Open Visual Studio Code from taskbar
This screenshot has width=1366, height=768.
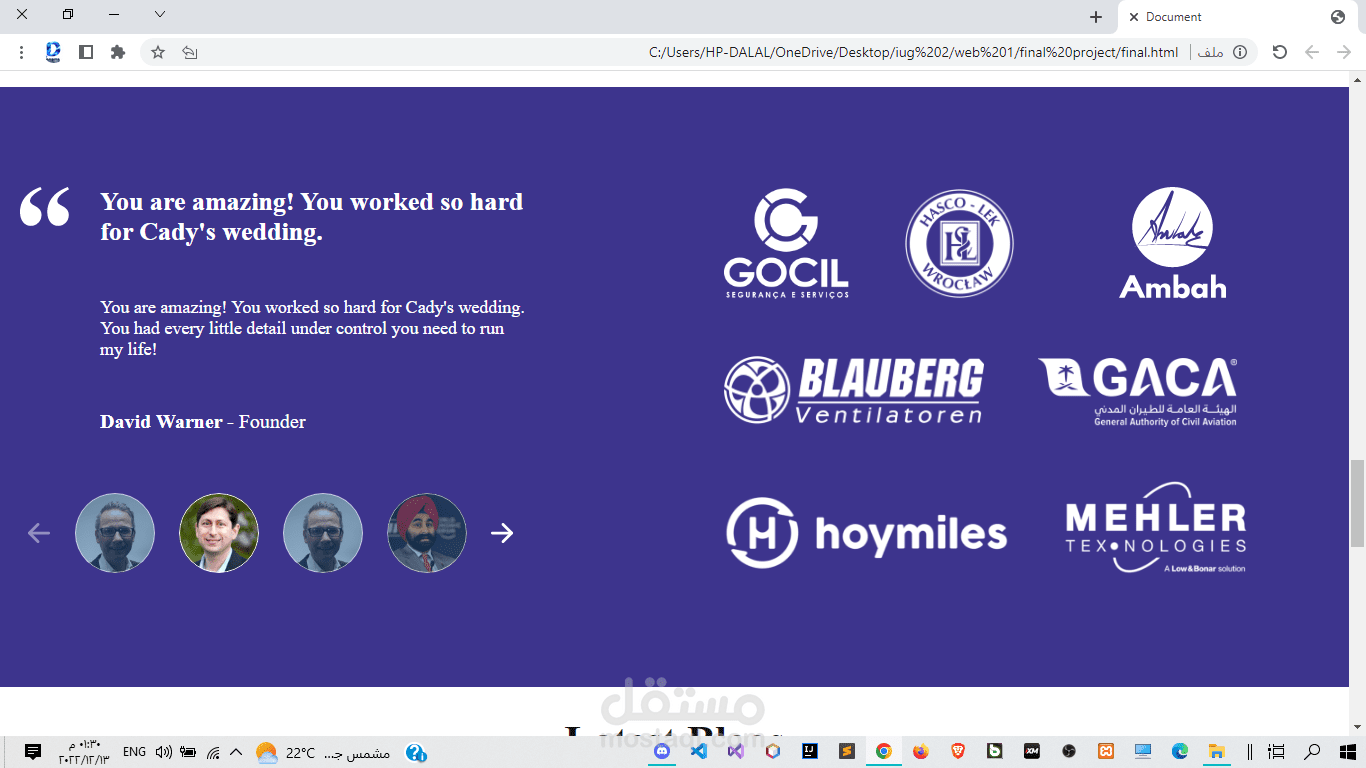coord(699,751)
